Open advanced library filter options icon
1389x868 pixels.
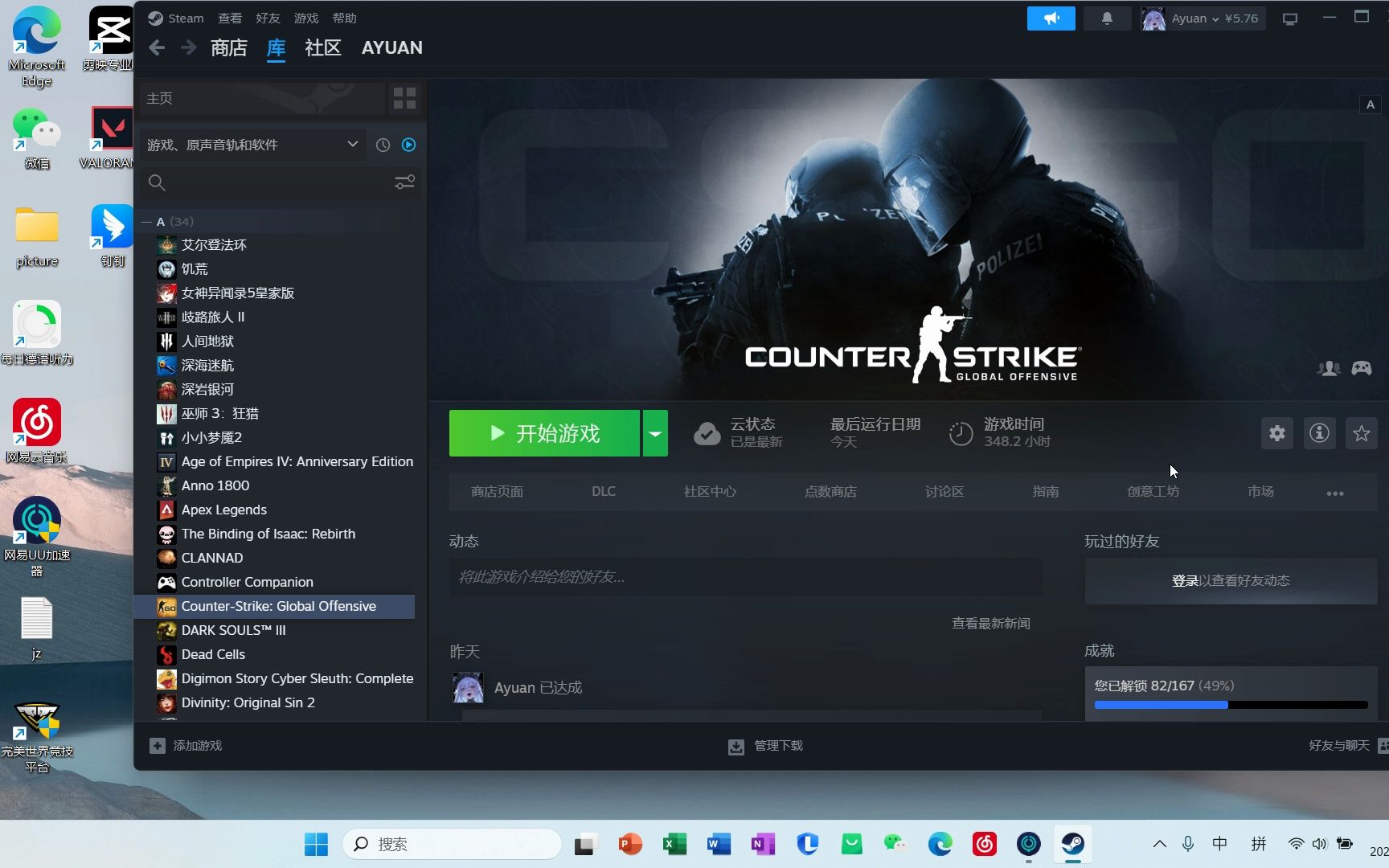404,182
